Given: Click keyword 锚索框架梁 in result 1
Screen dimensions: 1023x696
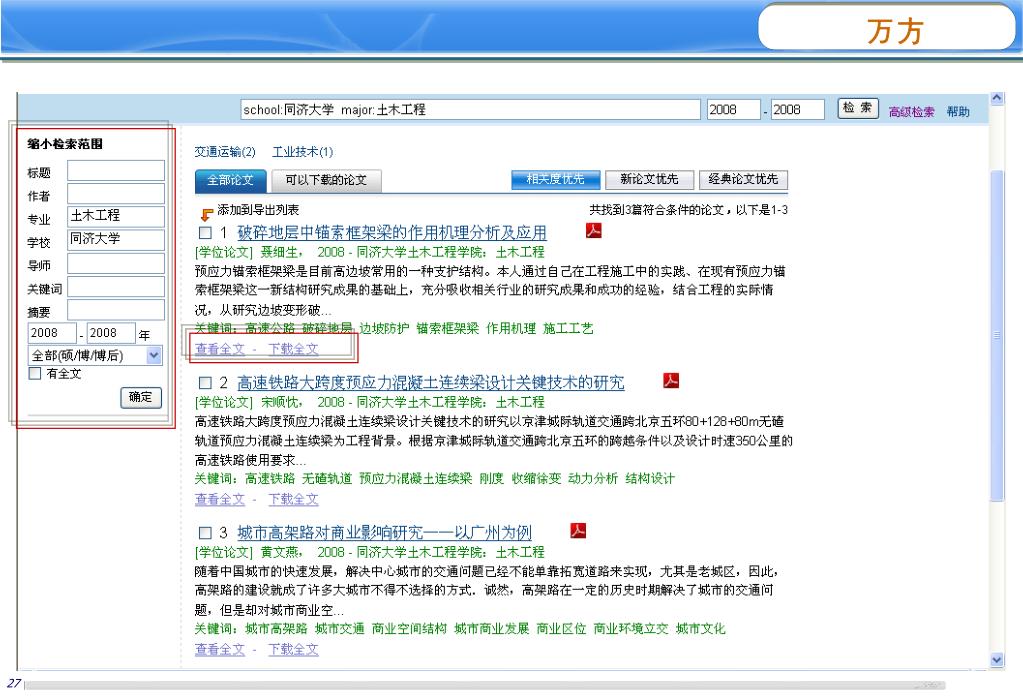Looking at the screenshot, I should point(448,329).
